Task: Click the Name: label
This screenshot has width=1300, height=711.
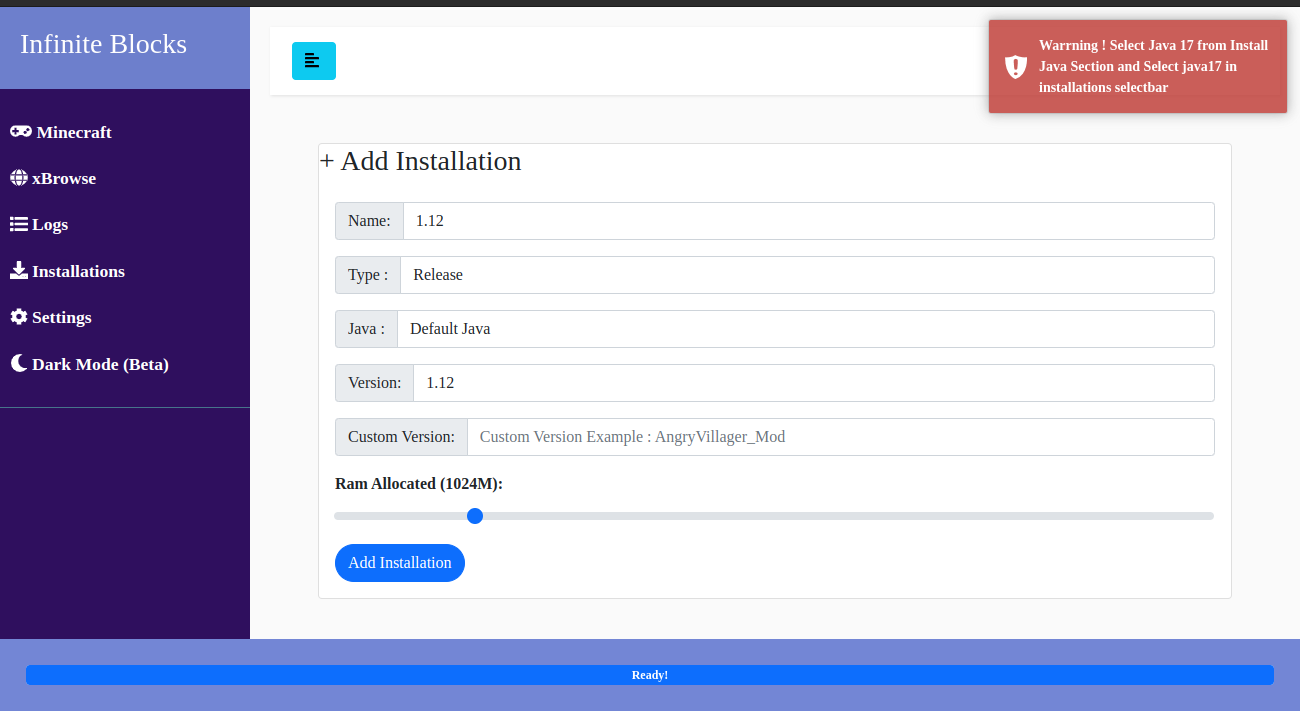Action: click(x=369, y=221)
